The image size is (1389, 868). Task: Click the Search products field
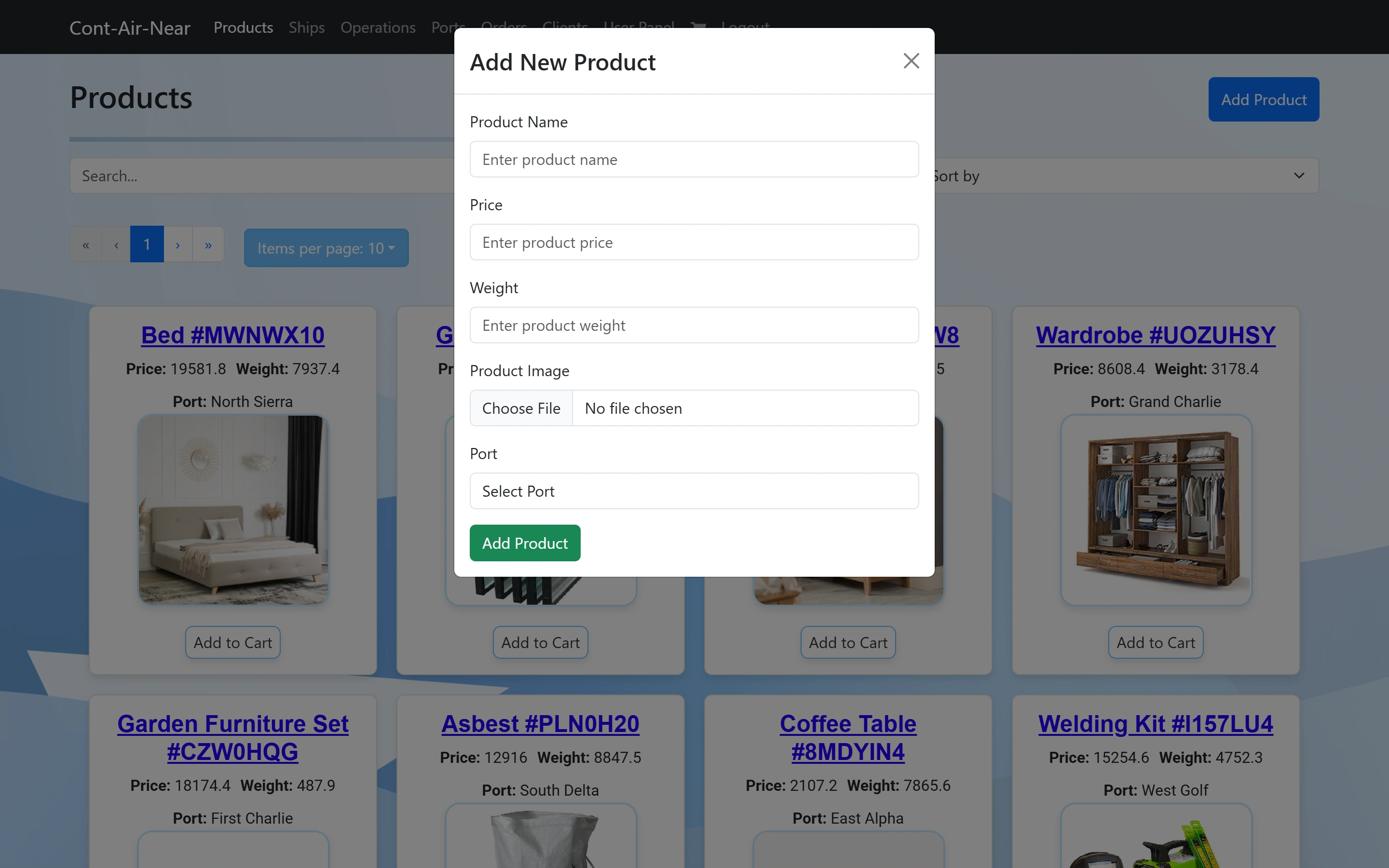coord(262,176)
